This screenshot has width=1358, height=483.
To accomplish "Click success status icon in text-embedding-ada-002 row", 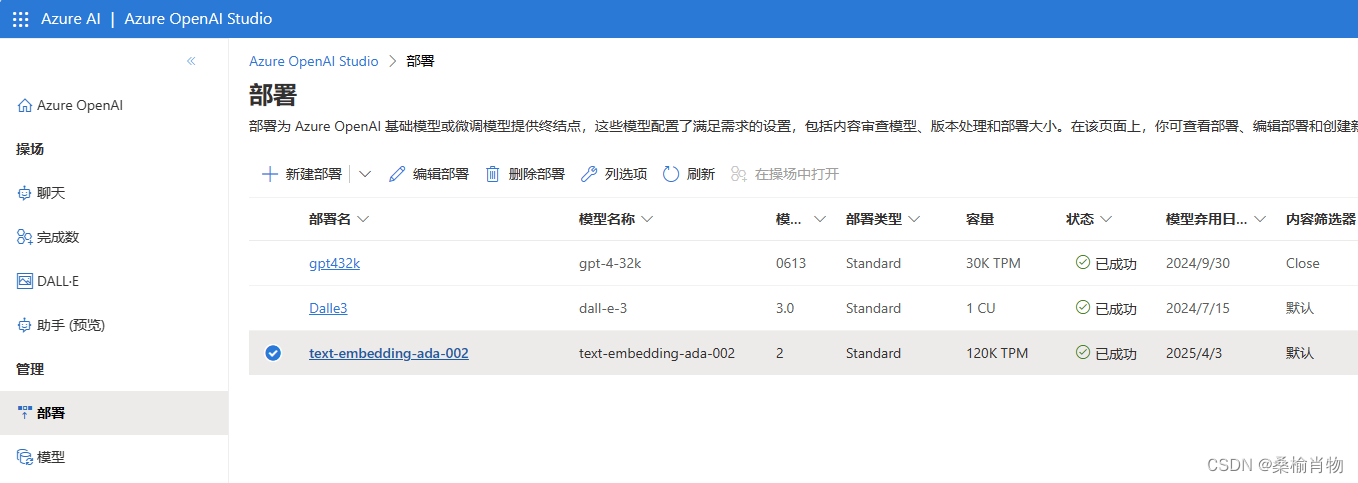I will tap(1082, 352).
